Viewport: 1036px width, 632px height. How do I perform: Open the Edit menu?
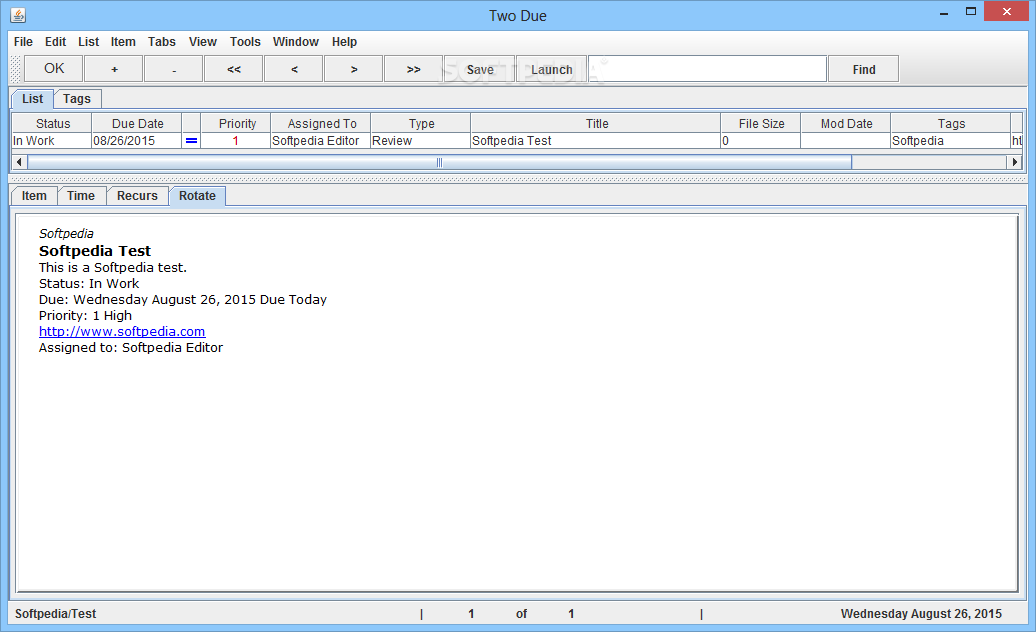click(x=56, y=42)
